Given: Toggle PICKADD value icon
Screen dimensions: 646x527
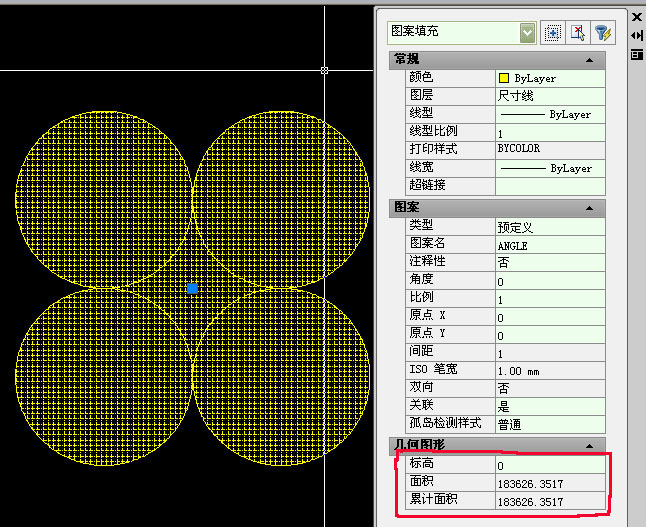Looking at the screenshot, I should [x=552, y=33].
